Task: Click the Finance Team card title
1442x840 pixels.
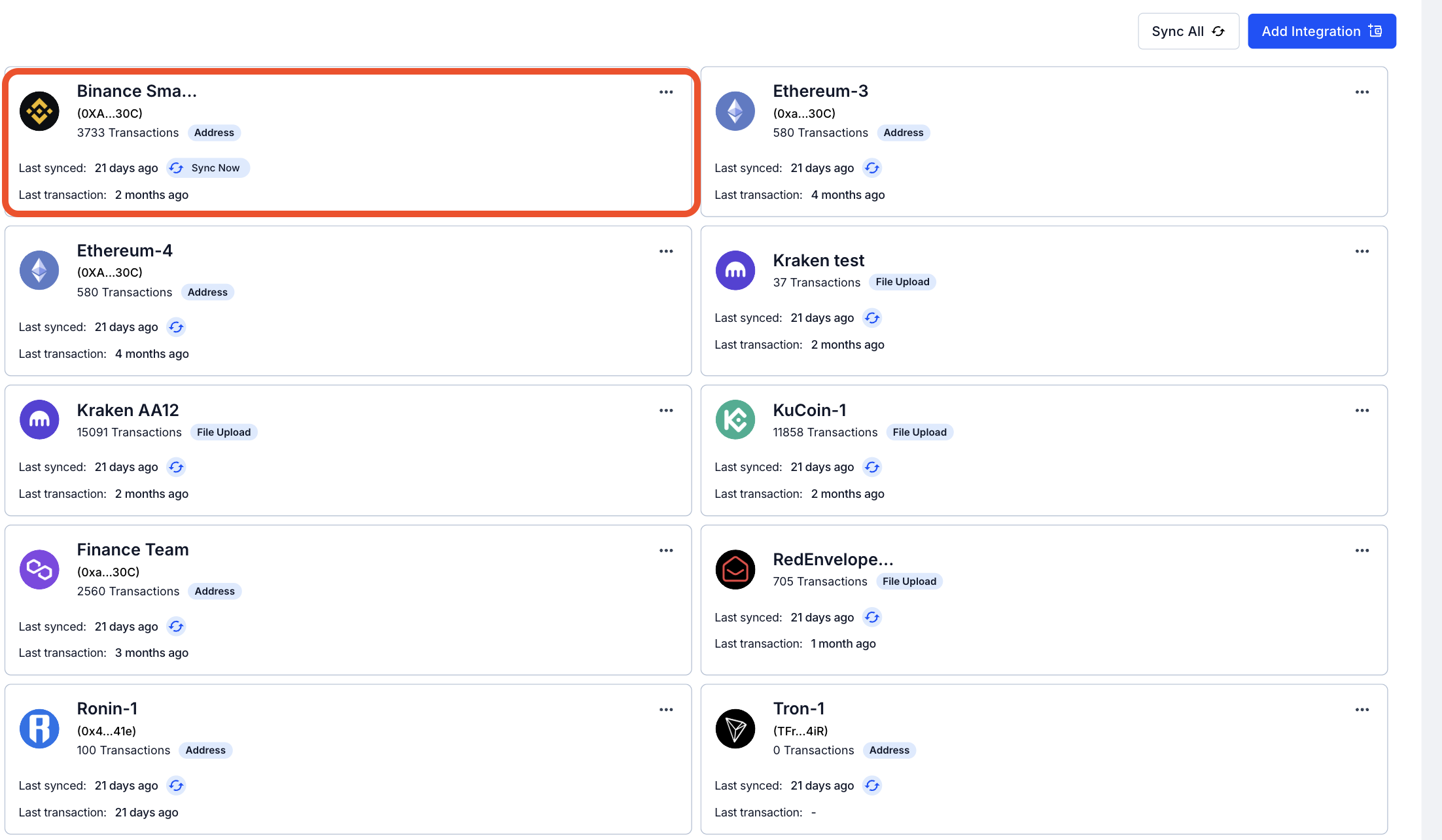Action: (x=133, y=550)
